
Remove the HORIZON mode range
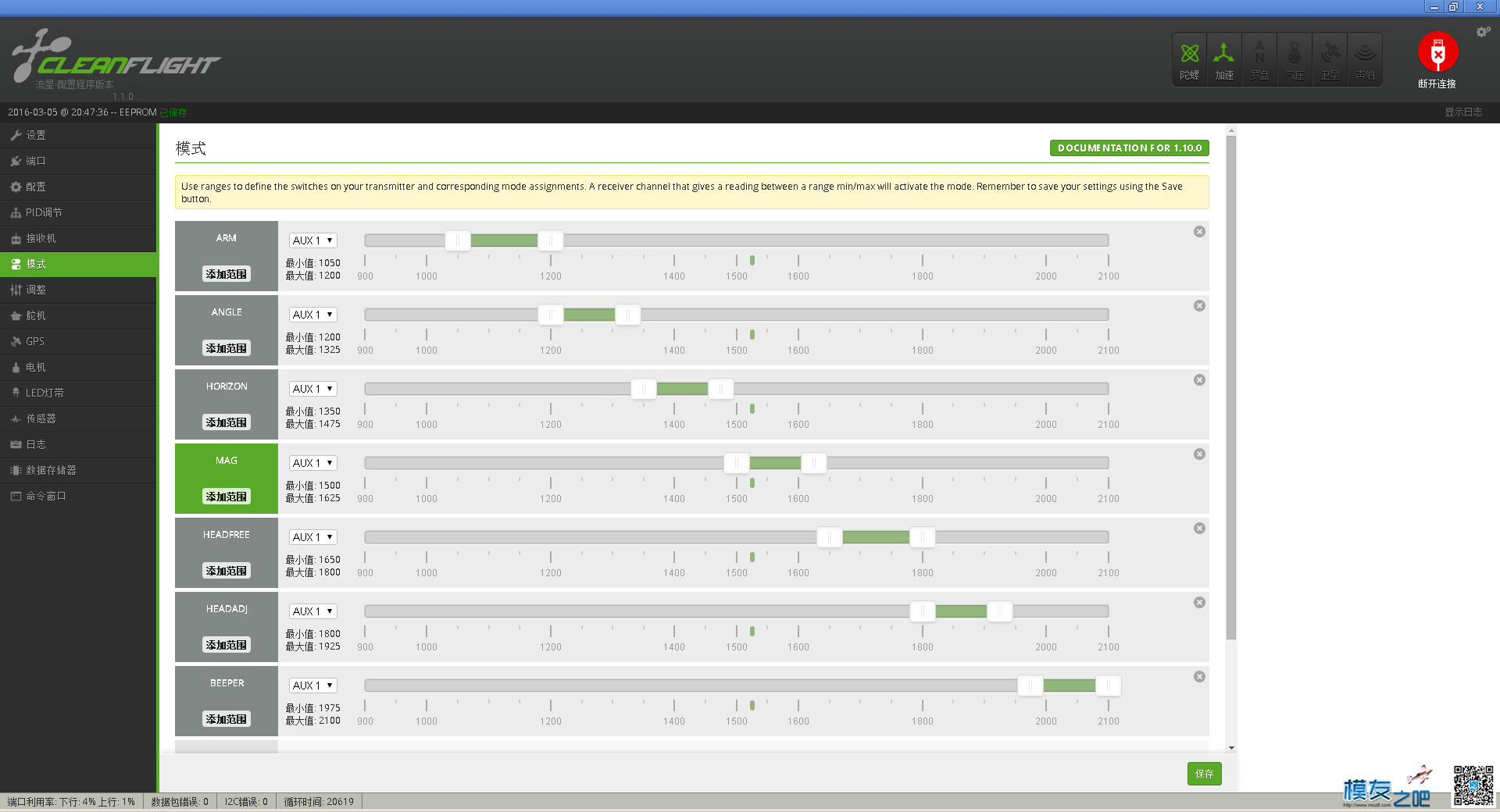(x=1199, y=380)
